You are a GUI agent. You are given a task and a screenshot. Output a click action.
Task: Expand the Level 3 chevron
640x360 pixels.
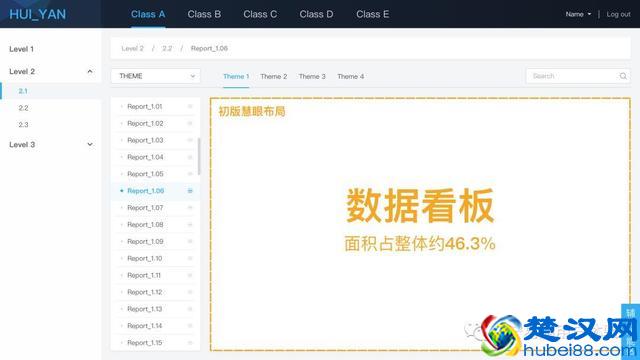90,144
